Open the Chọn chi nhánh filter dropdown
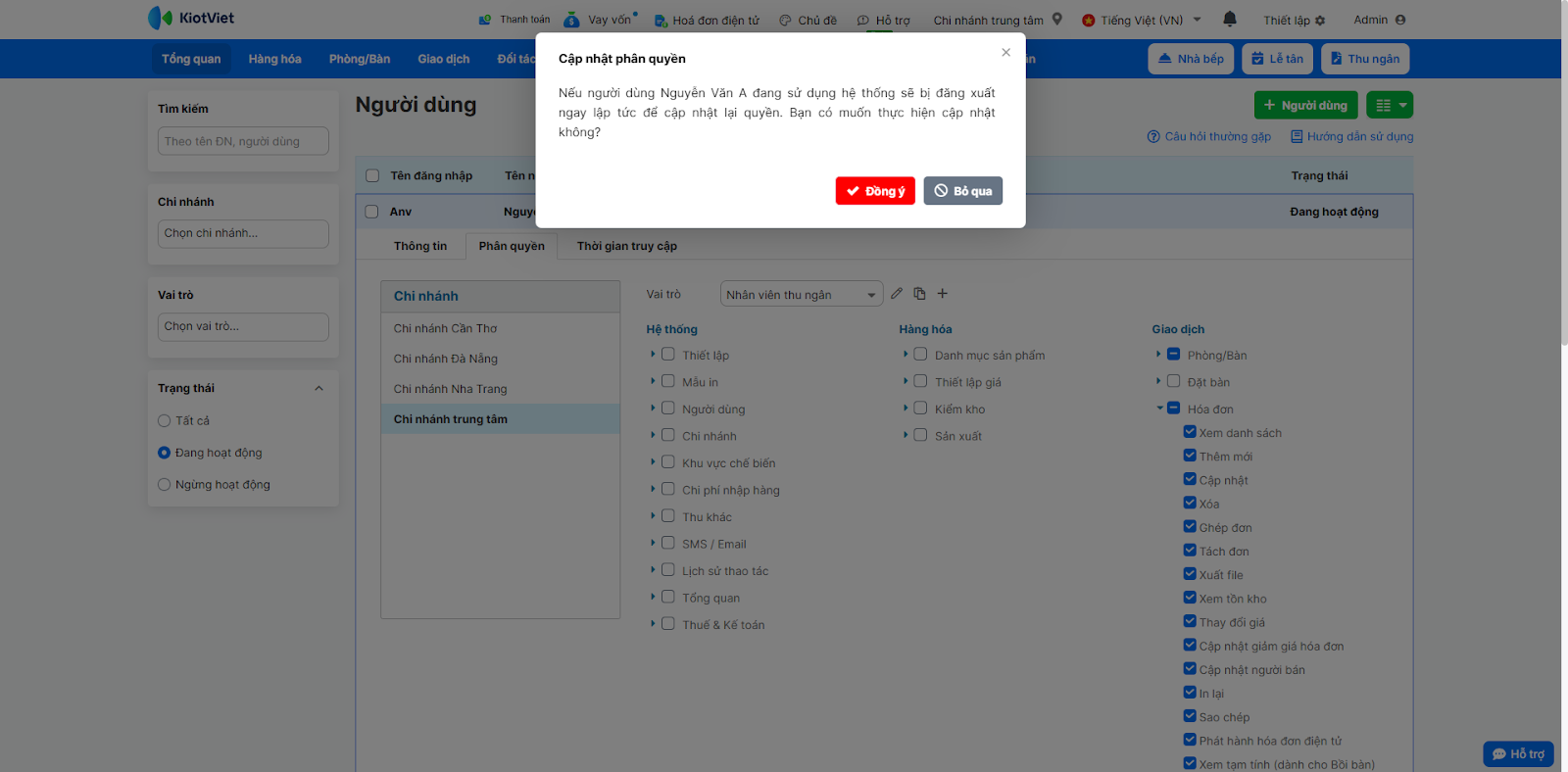1568x772 pixels. coord(243,234)
